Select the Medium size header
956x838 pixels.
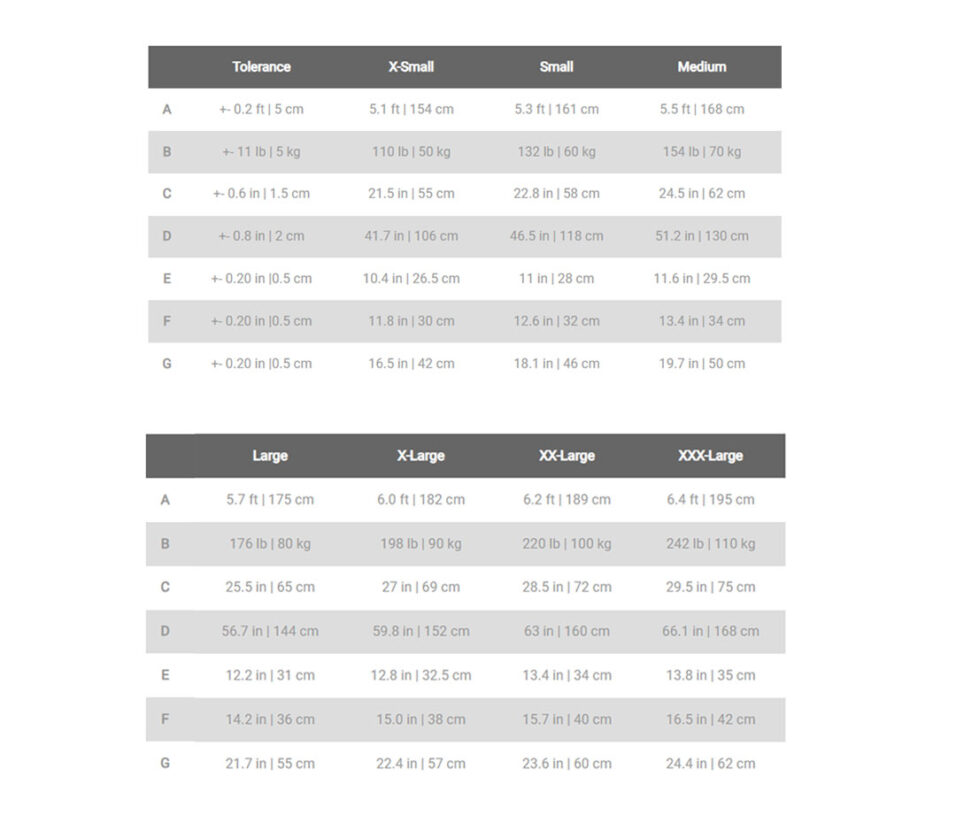(702, 66)
